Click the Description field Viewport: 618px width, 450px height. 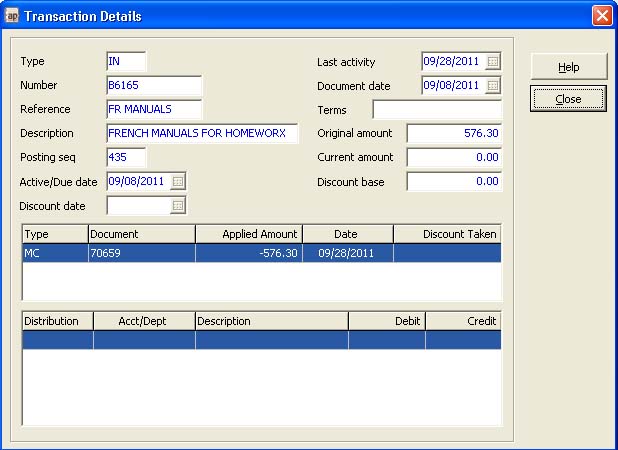[202, 134]
